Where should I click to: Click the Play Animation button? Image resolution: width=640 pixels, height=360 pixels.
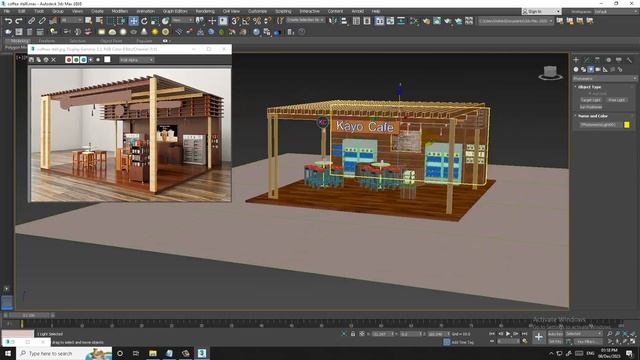coord(508,334)
